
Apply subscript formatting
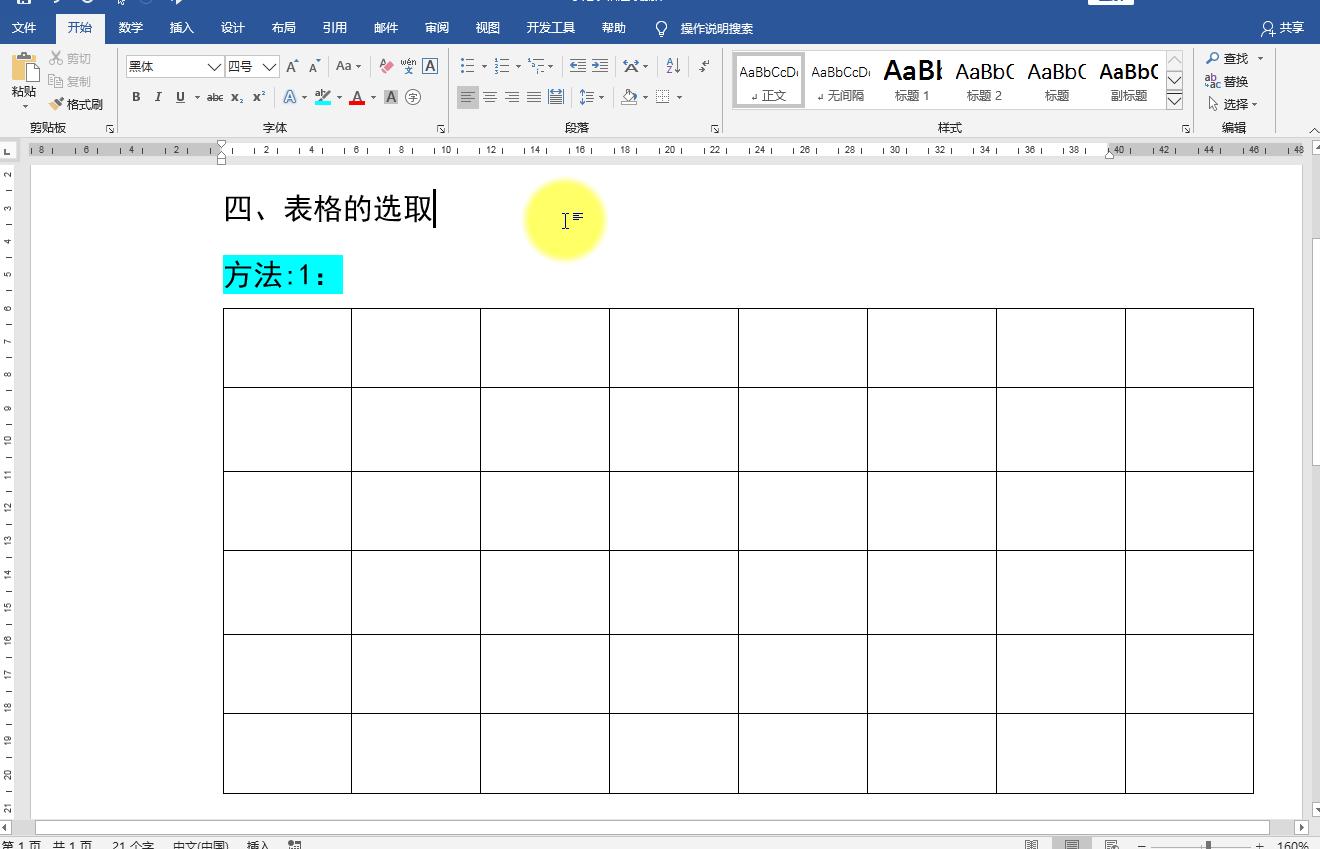tap(237, 97)
